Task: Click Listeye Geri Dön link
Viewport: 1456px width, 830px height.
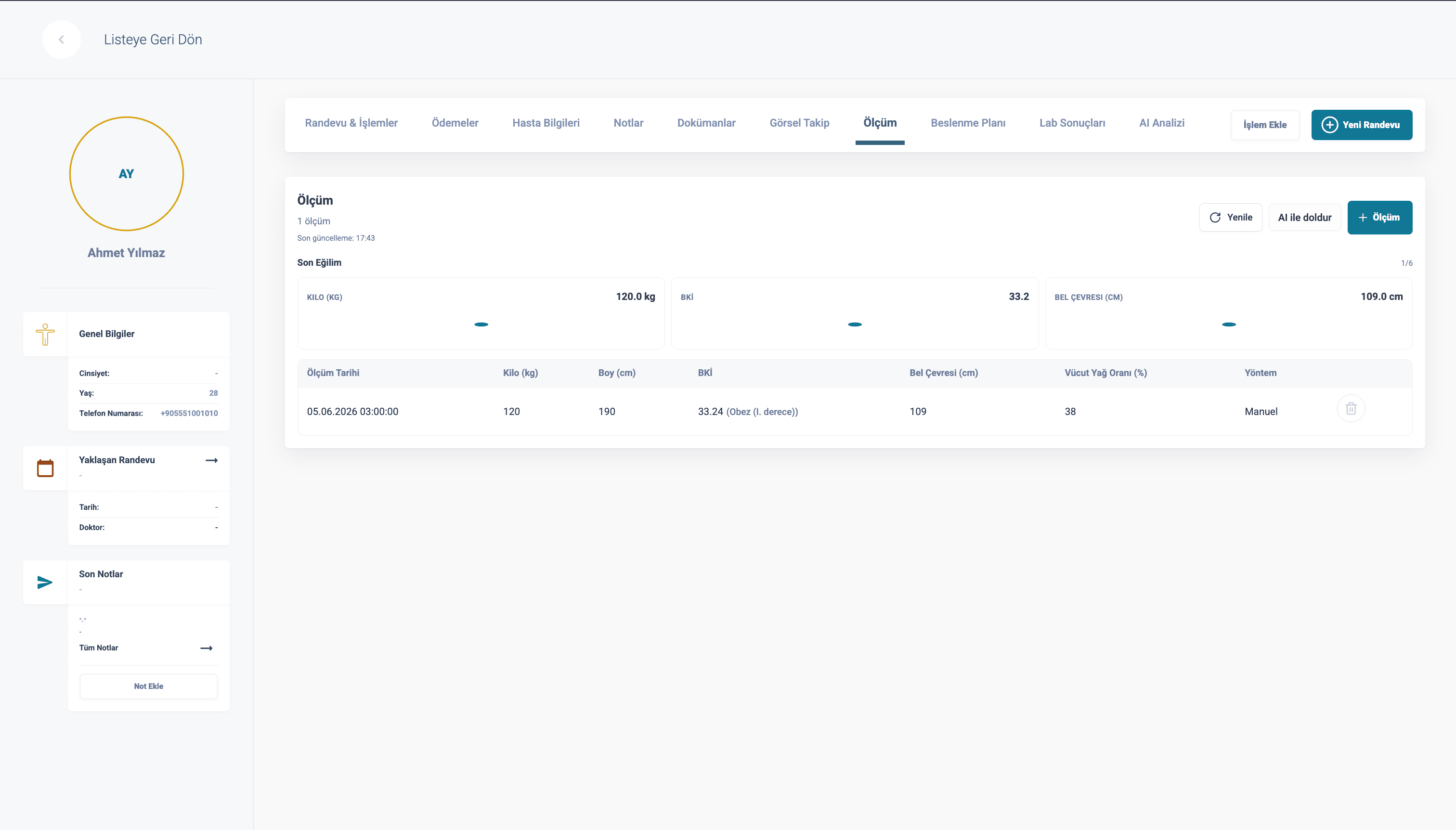Action: click(x=153, y=39)
